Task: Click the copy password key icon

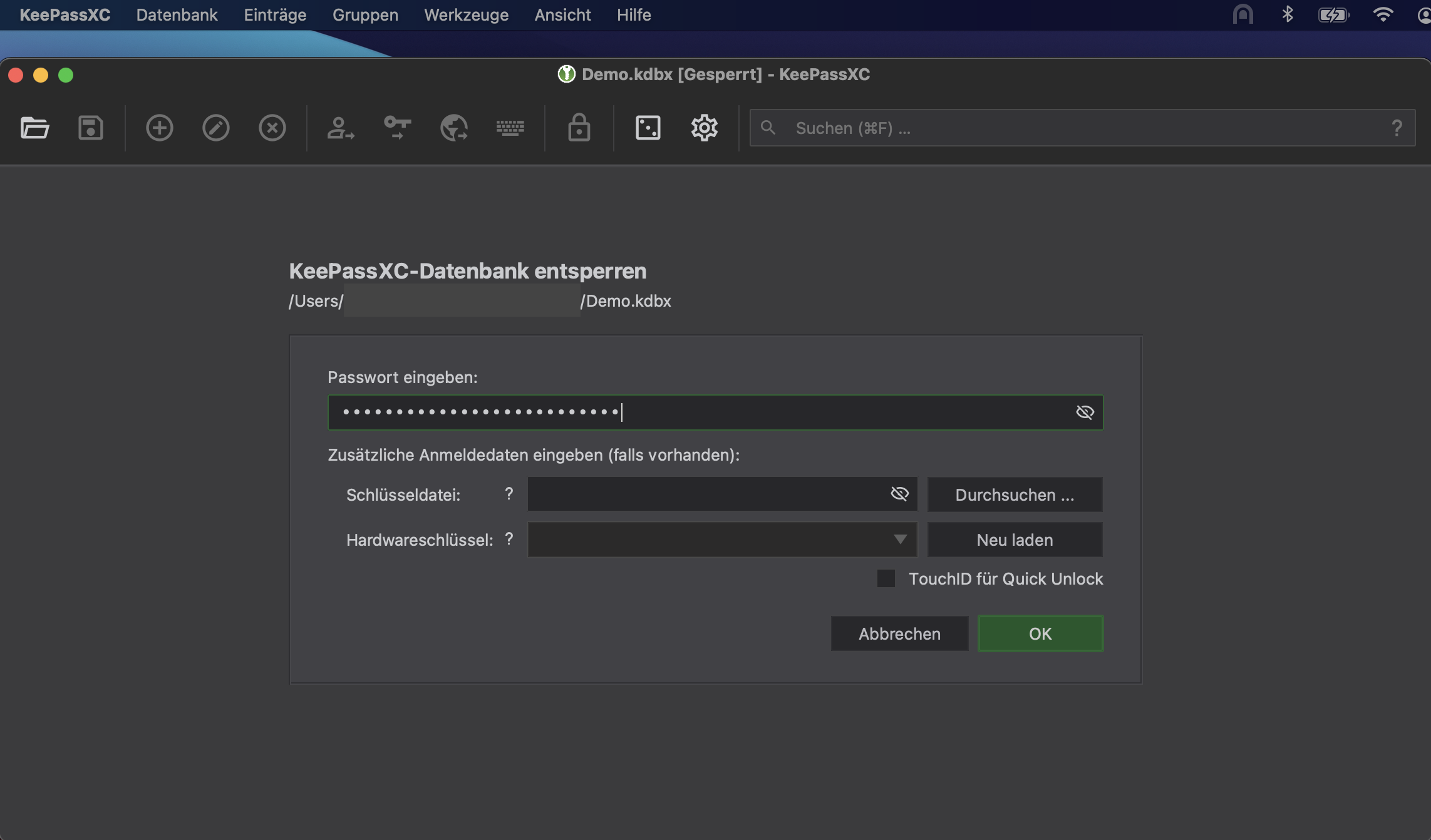Action: [397, 128]
